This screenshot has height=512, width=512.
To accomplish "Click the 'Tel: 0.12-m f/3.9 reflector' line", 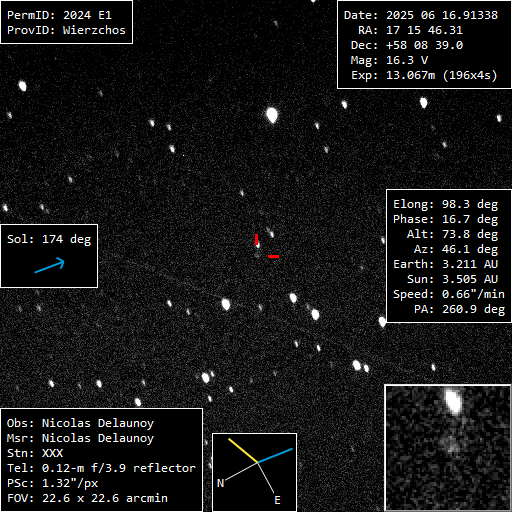I will [x=101, y=468].
